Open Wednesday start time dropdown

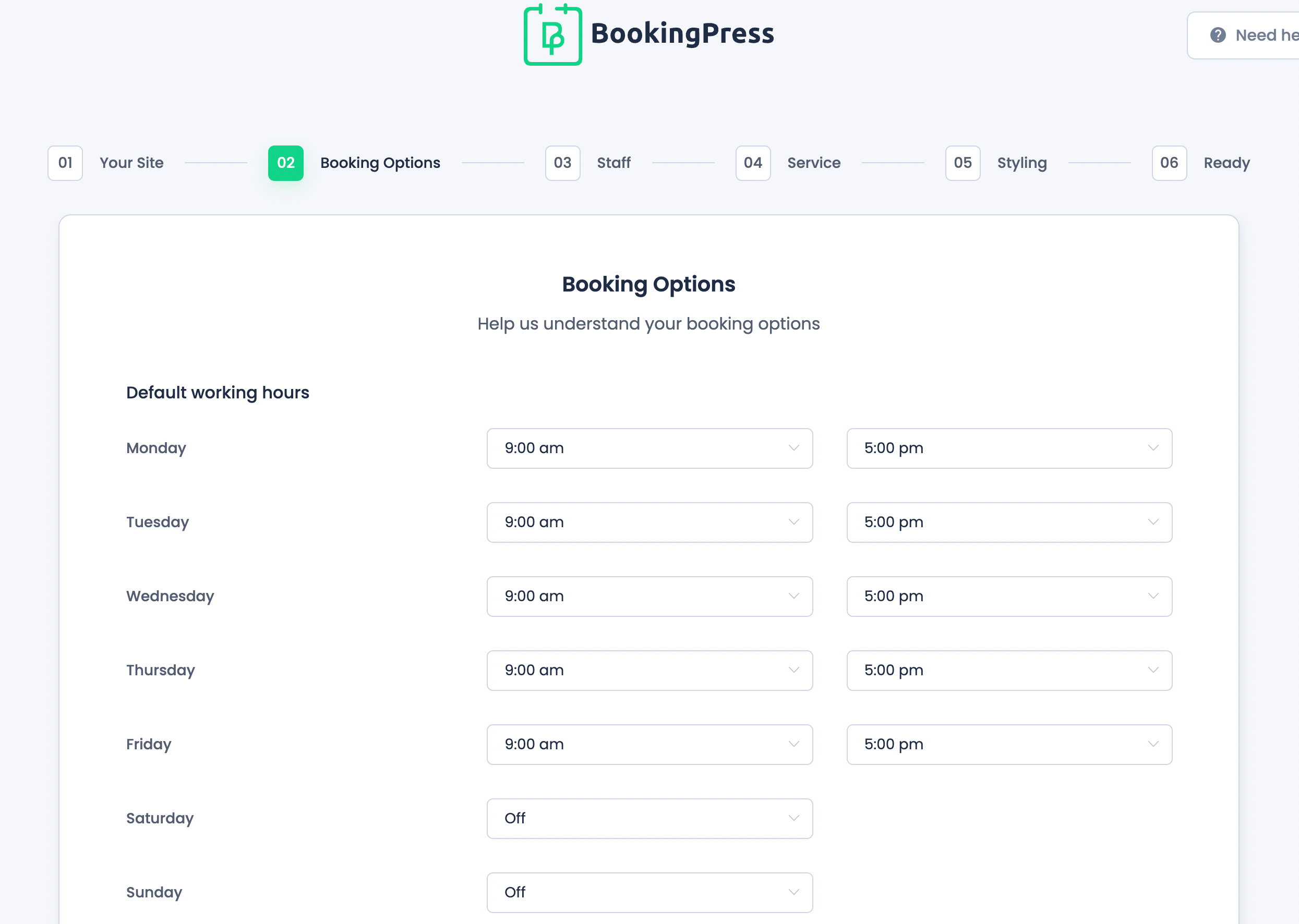(649, 597)
